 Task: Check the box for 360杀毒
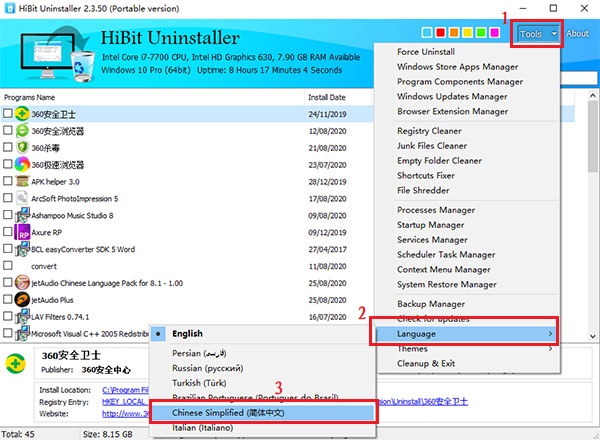(8, 147)
